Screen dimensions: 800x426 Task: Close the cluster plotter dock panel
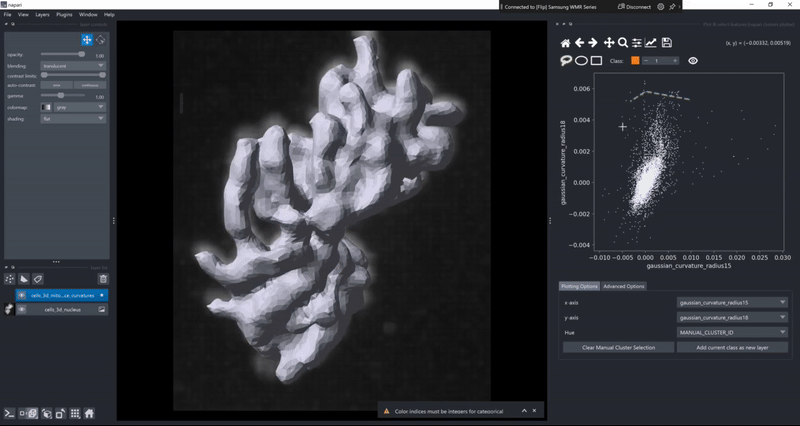557,24
